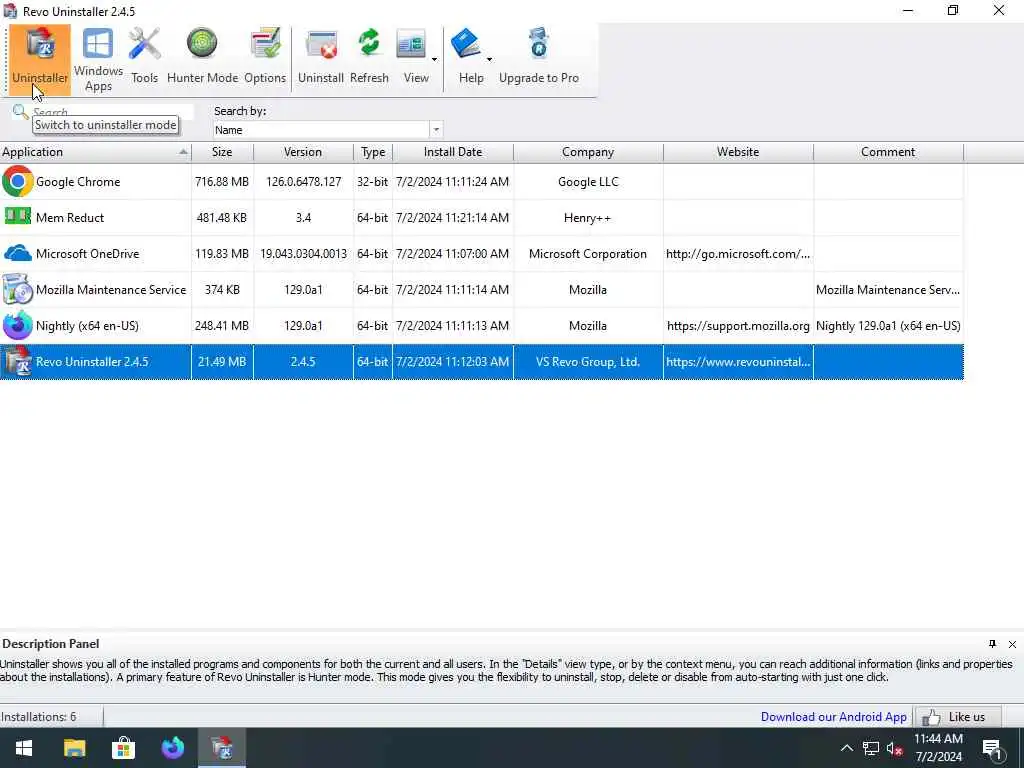The width and height of the screenshot is (1024, 768).
Task: Open File Explorer from taskbar
Action: 74,748
